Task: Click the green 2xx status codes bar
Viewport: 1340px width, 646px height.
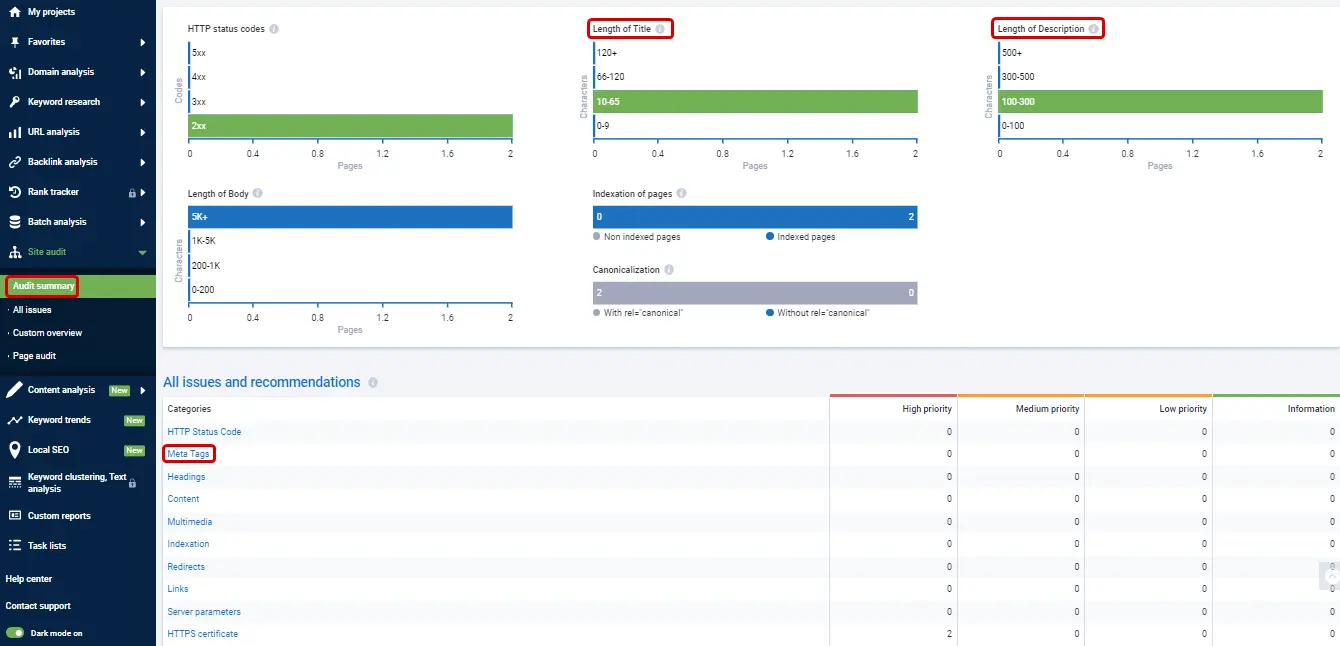Action: click(x=351, y=126)
